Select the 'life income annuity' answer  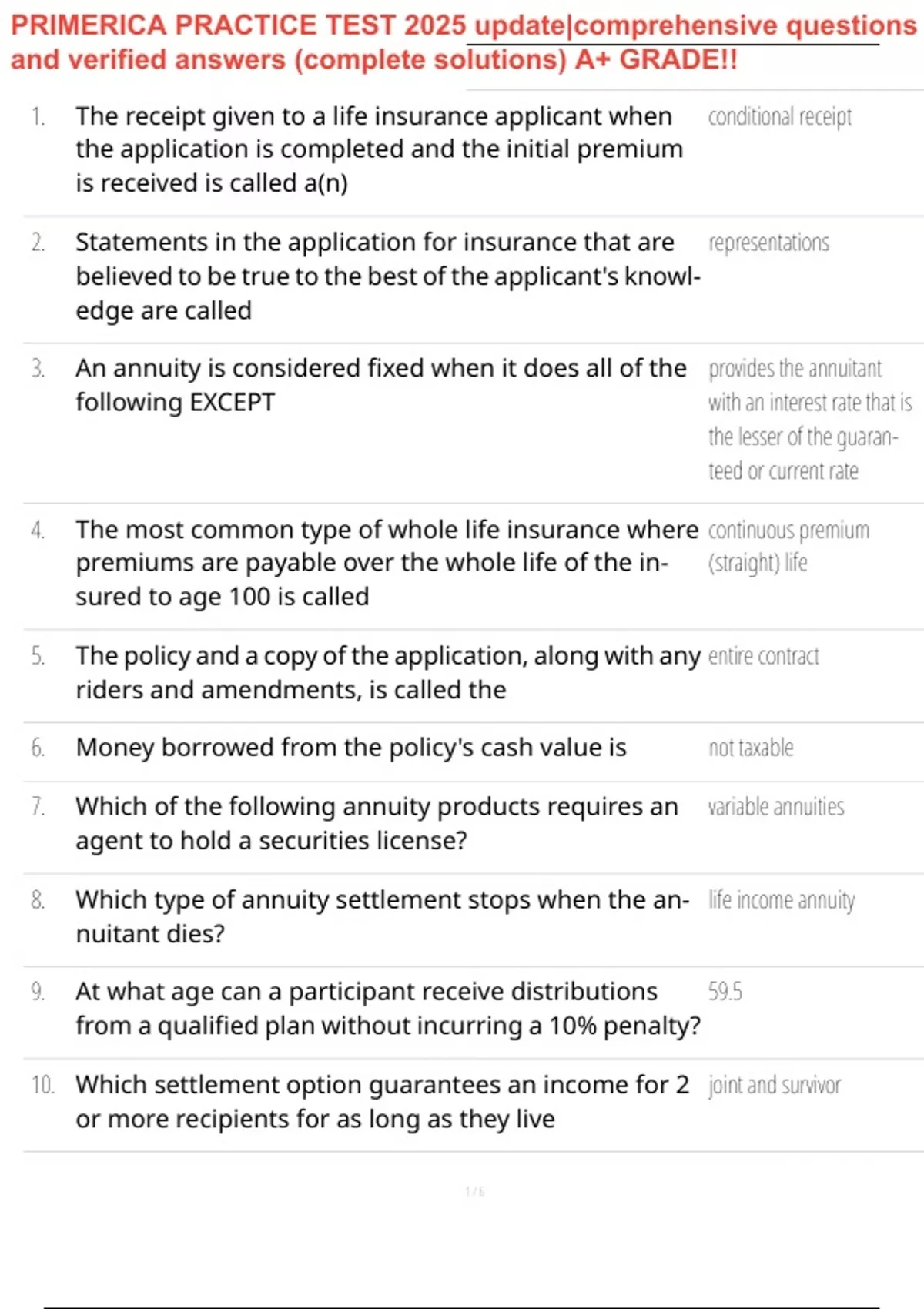782,900
